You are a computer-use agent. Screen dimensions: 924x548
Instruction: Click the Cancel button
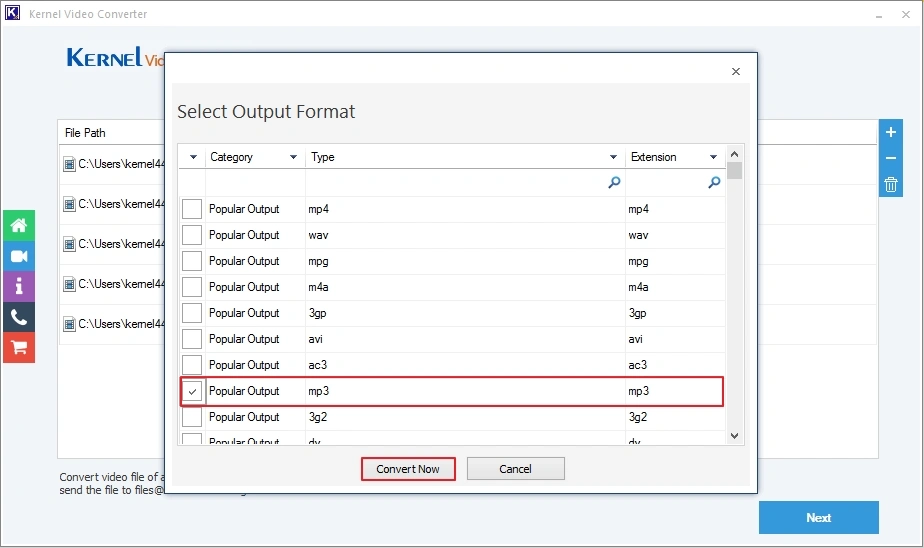click(x=516, y=469)
